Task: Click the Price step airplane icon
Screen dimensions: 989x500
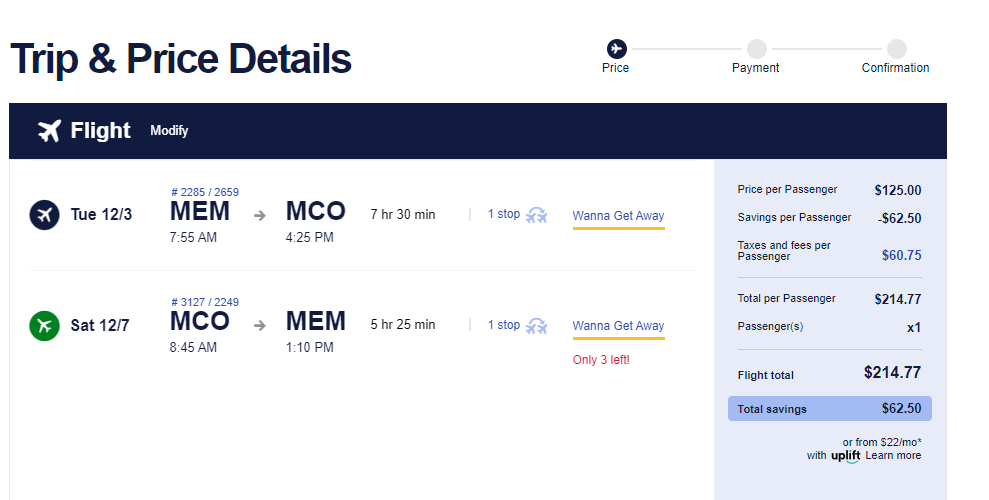Action: pyautogui.click(x=616, y=48)
